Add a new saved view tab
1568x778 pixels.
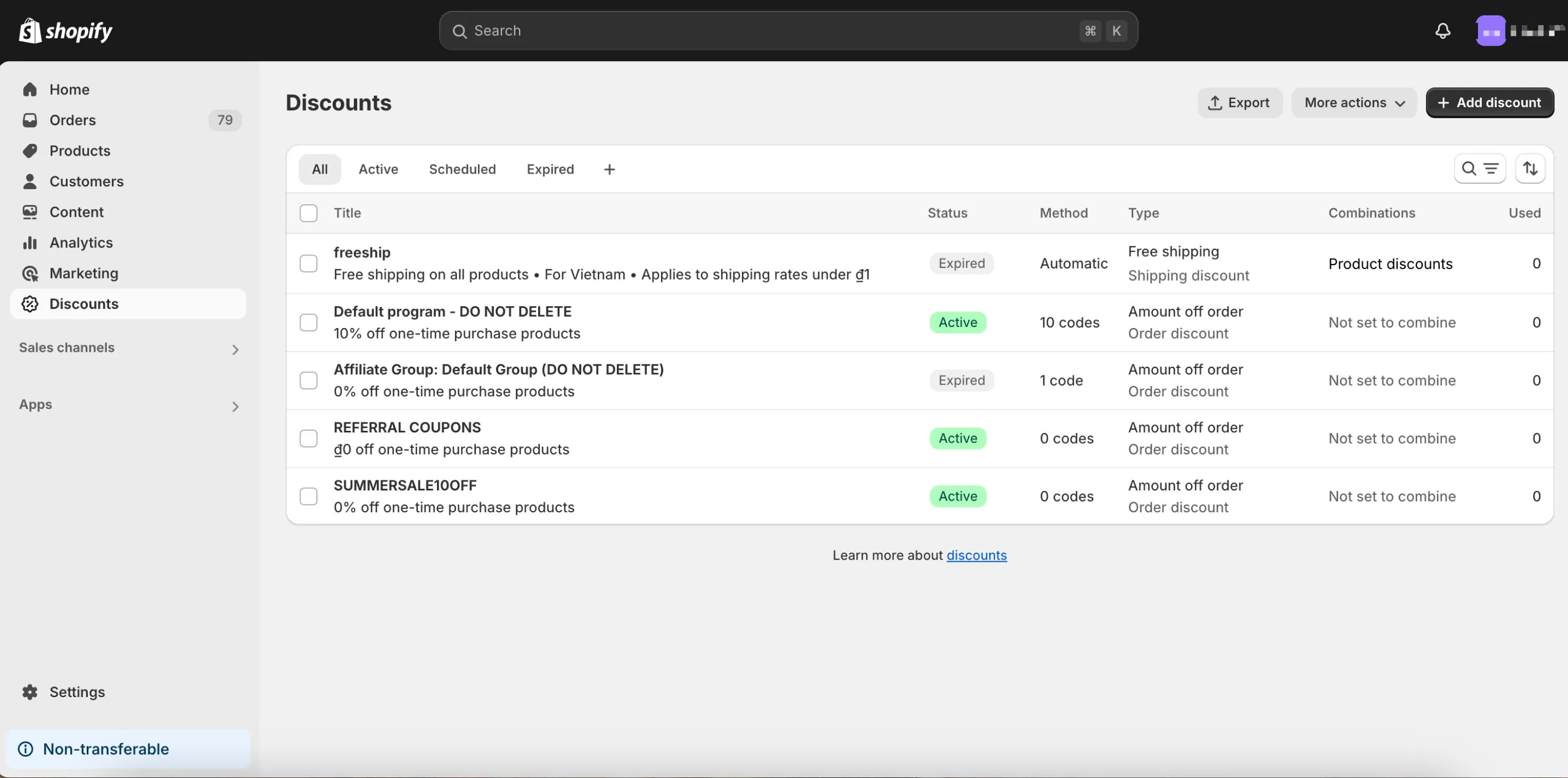pos(609,169)
